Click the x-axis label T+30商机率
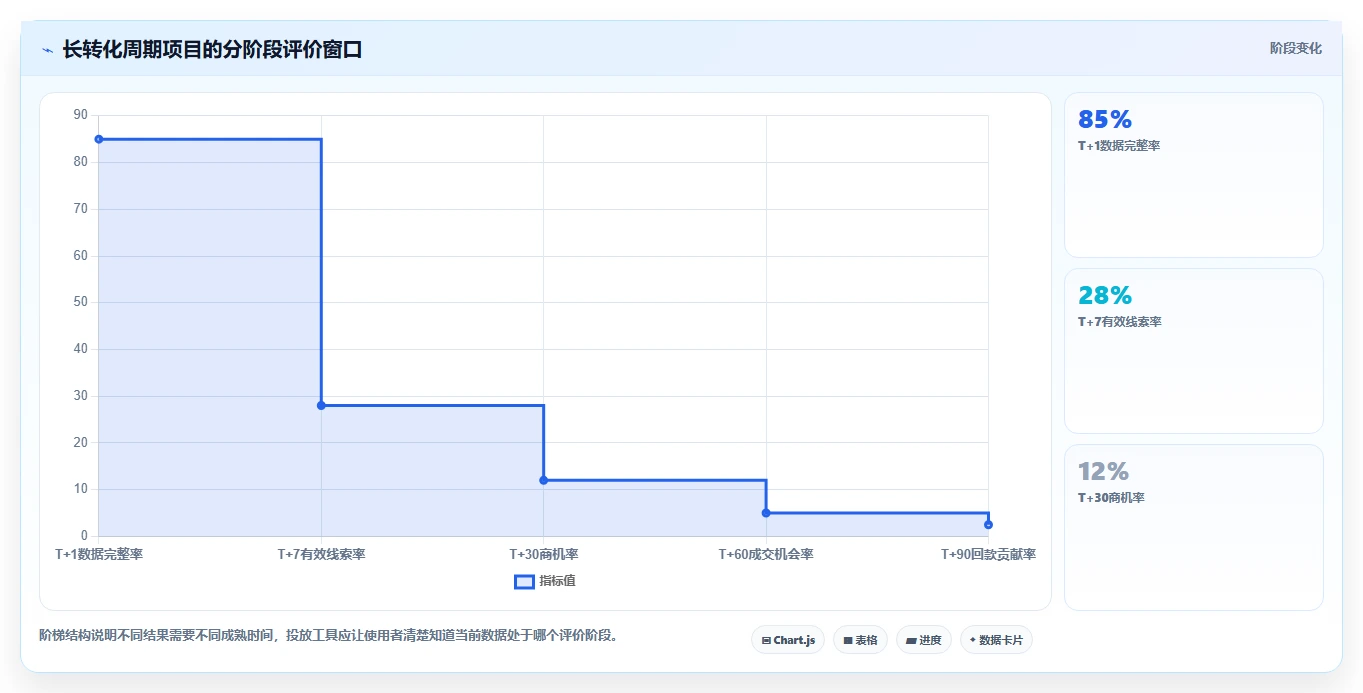1363x693 pixels. click(544, 554)
